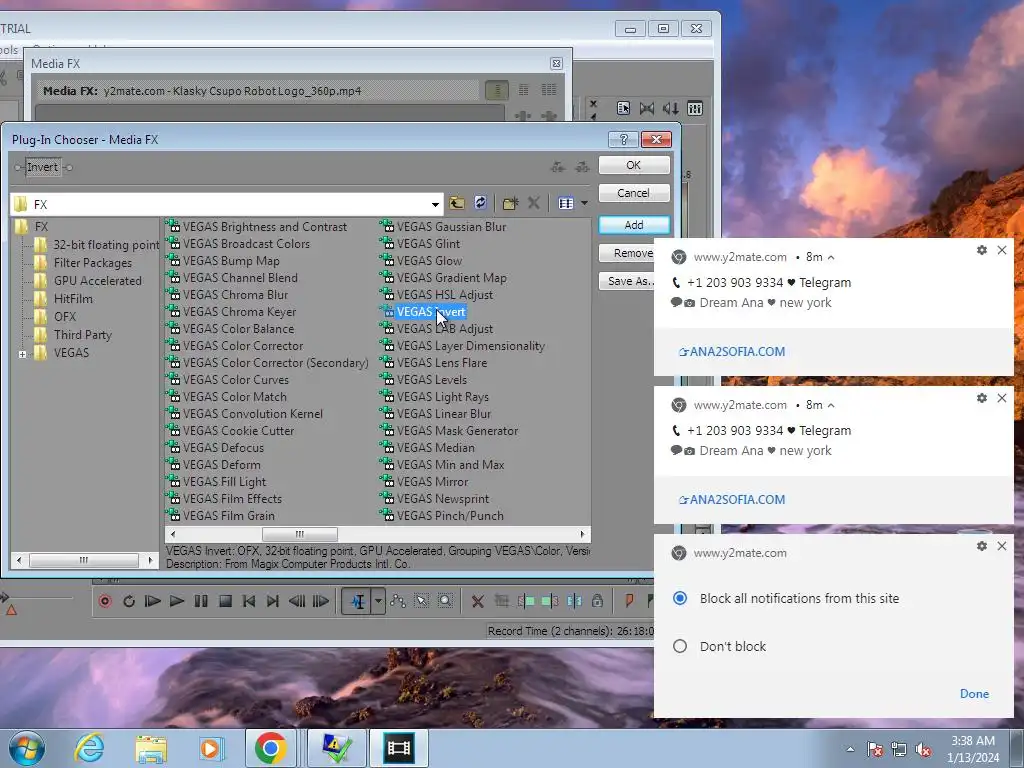
Task: Click the Add button
Action: tap(633, 225)
